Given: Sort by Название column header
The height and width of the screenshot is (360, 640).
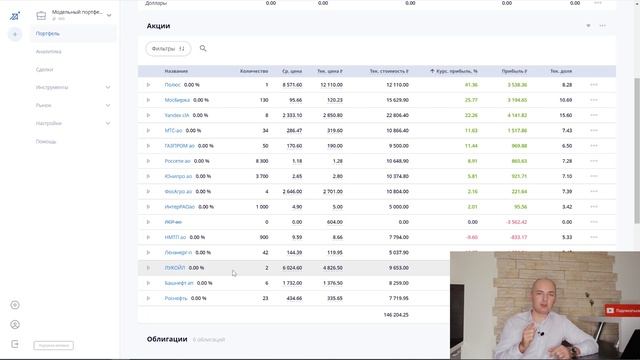Looking at the screenshot, I should (176, 71).
